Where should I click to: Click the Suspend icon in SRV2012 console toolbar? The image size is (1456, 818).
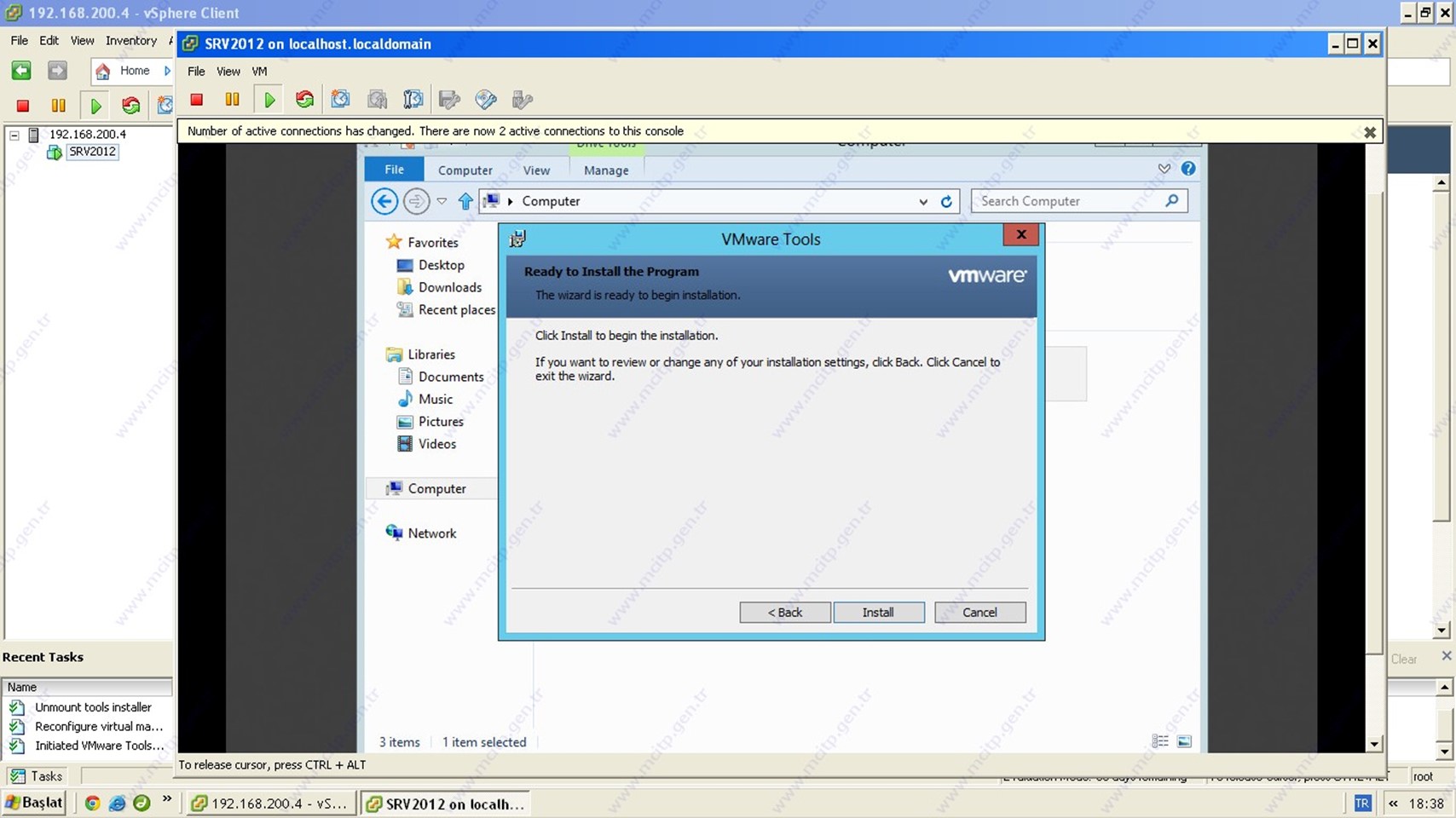[x=232, y=100]
